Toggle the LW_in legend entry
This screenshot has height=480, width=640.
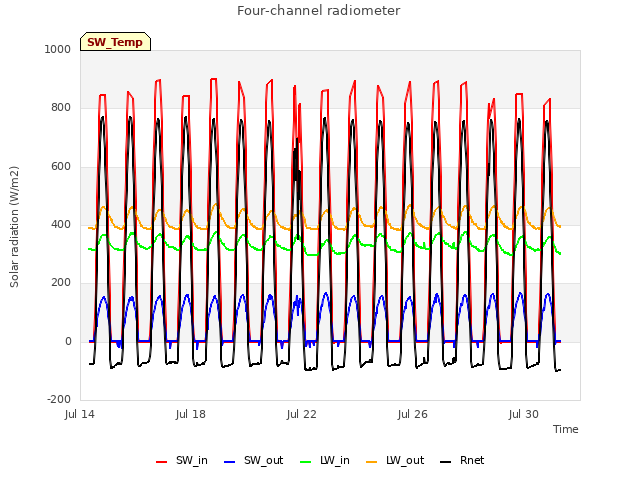325,460
